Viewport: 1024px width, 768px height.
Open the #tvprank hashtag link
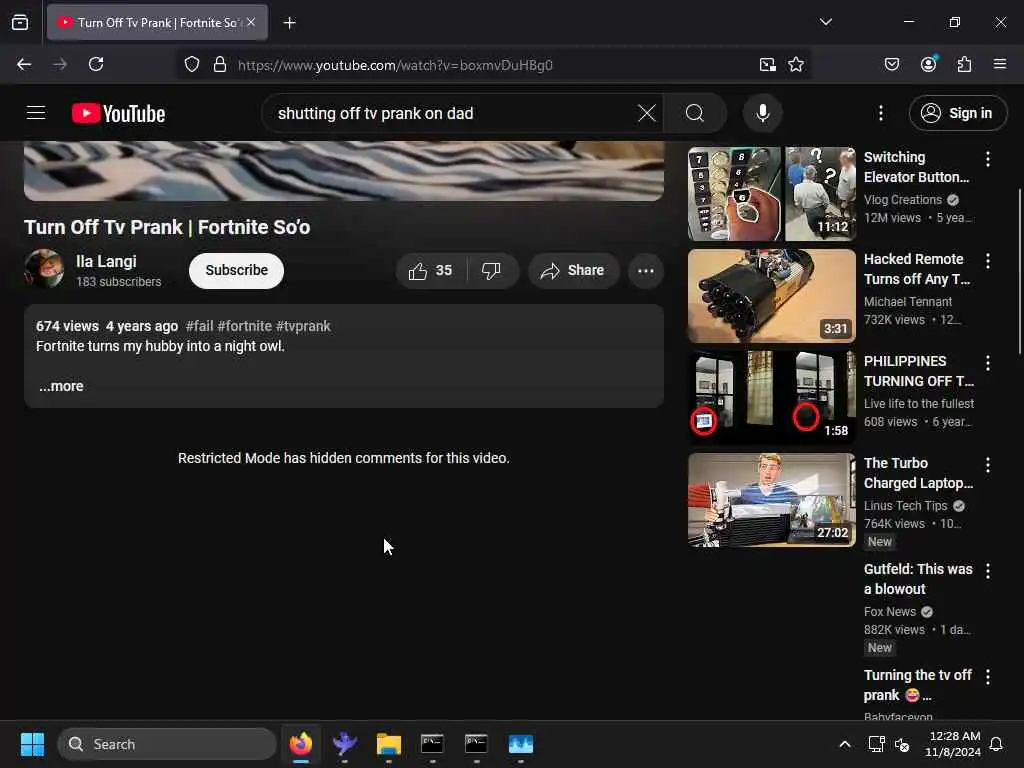click(303, 326)
